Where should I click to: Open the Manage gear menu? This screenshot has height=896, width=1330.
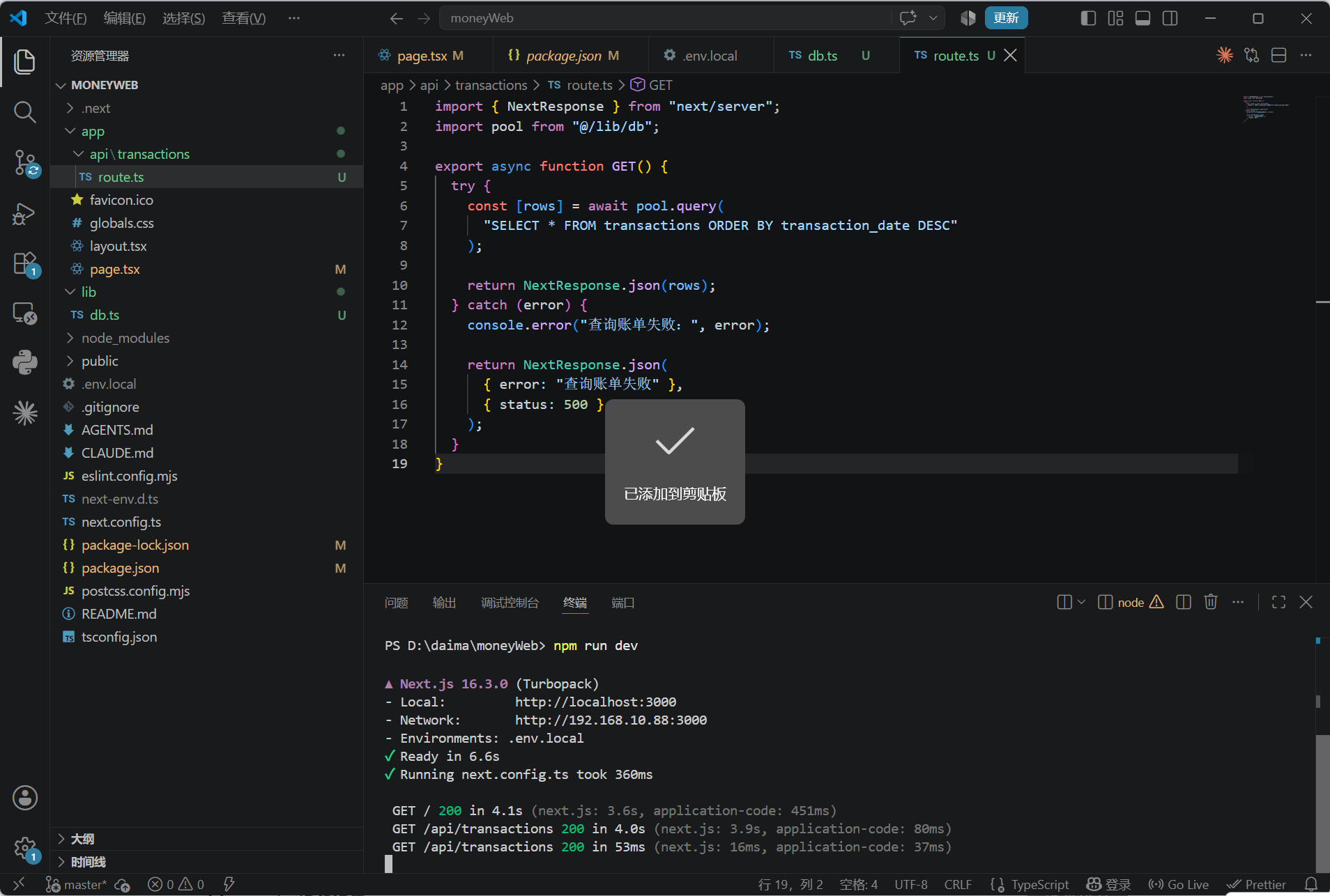[x=25, y=849]
